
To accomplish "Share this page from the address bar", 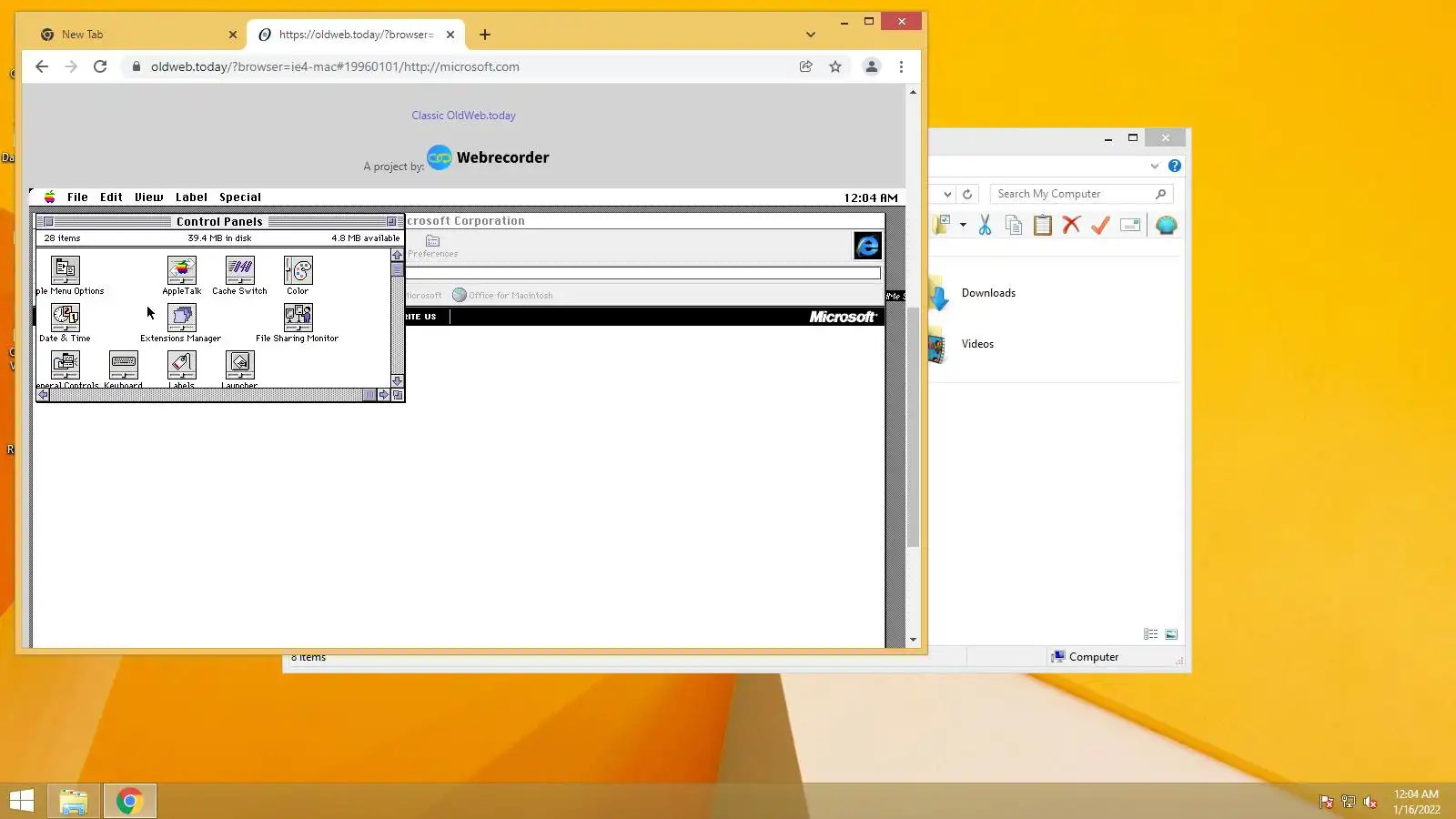I will [805, 66].
